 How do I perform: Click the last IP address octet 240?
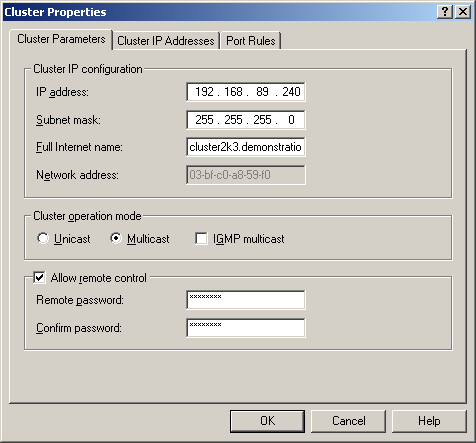[x=291, y=92]
